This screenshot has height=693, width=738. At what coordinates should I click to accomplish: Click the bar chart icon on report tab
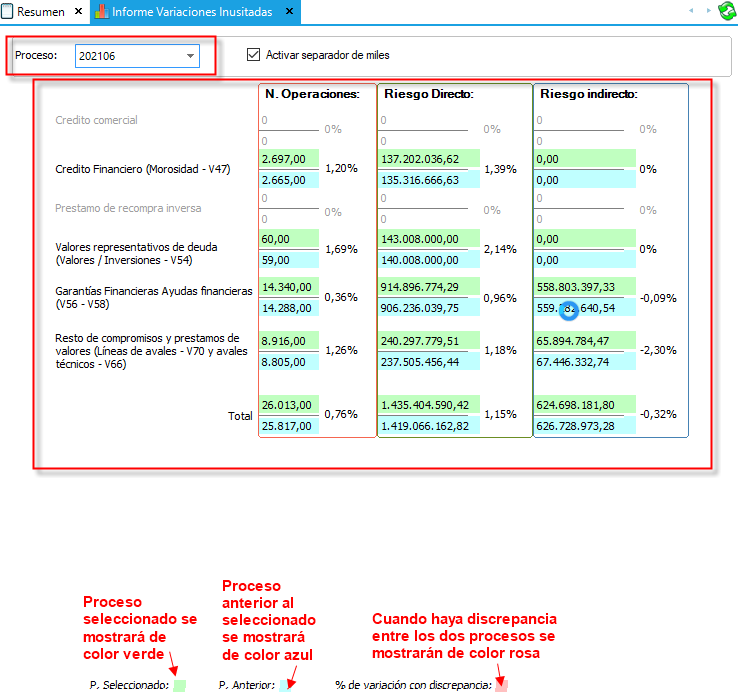[x=102, y=12]
